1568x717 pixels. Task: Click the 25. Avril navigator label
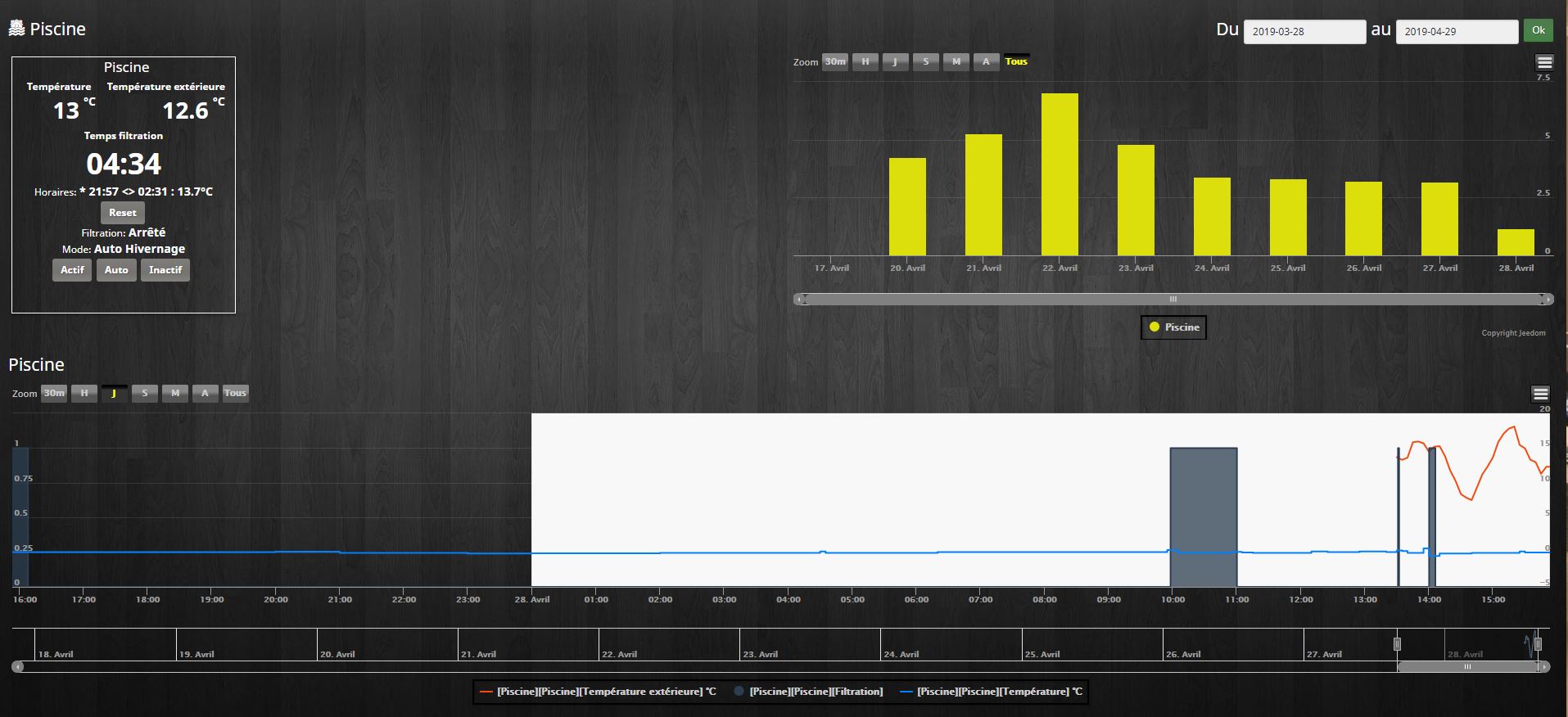[x=1042, y=655]
